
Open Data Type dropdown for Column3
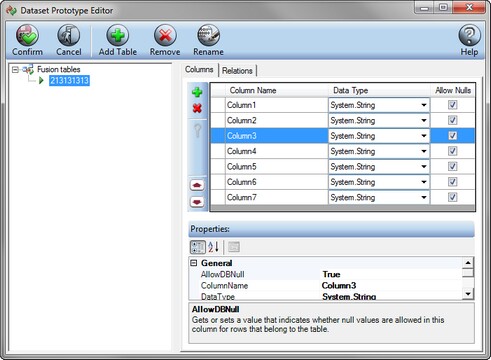(424, 136)
